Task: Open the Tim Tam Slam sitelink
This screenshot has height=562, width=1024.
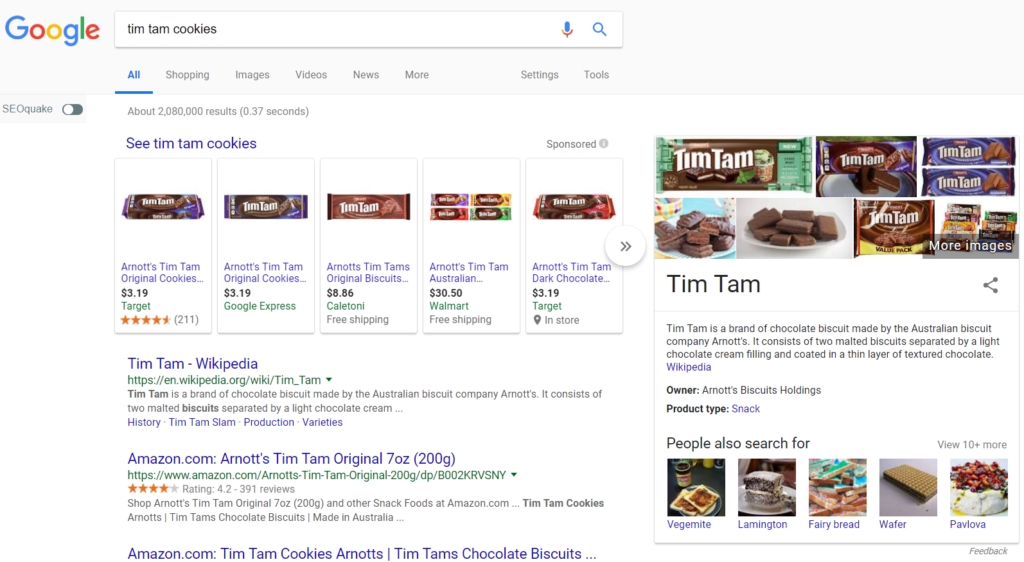Action: coord(202,422)
